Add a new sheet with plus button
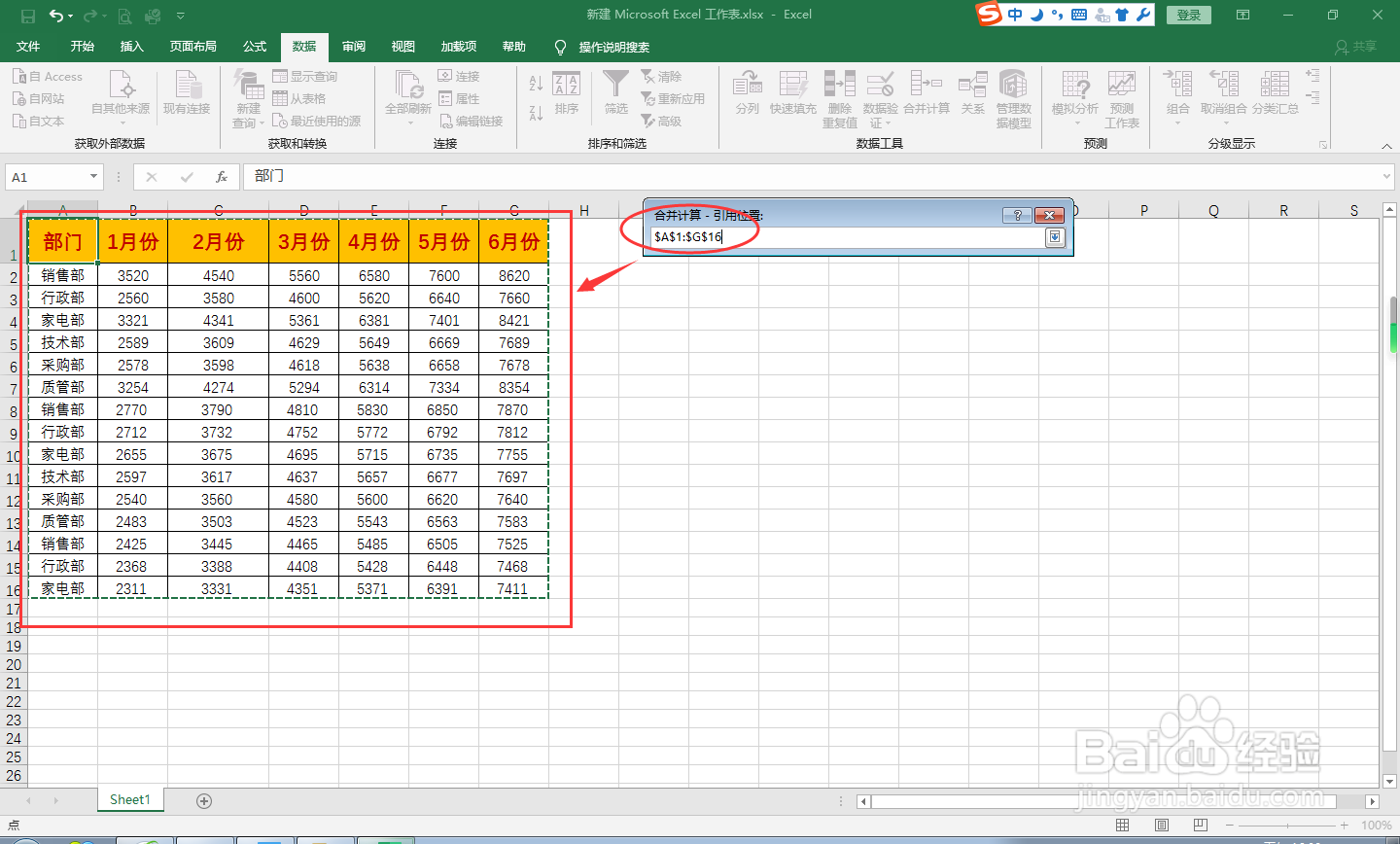The width and height of the screenshot is (1400, 844). [204, 801]
